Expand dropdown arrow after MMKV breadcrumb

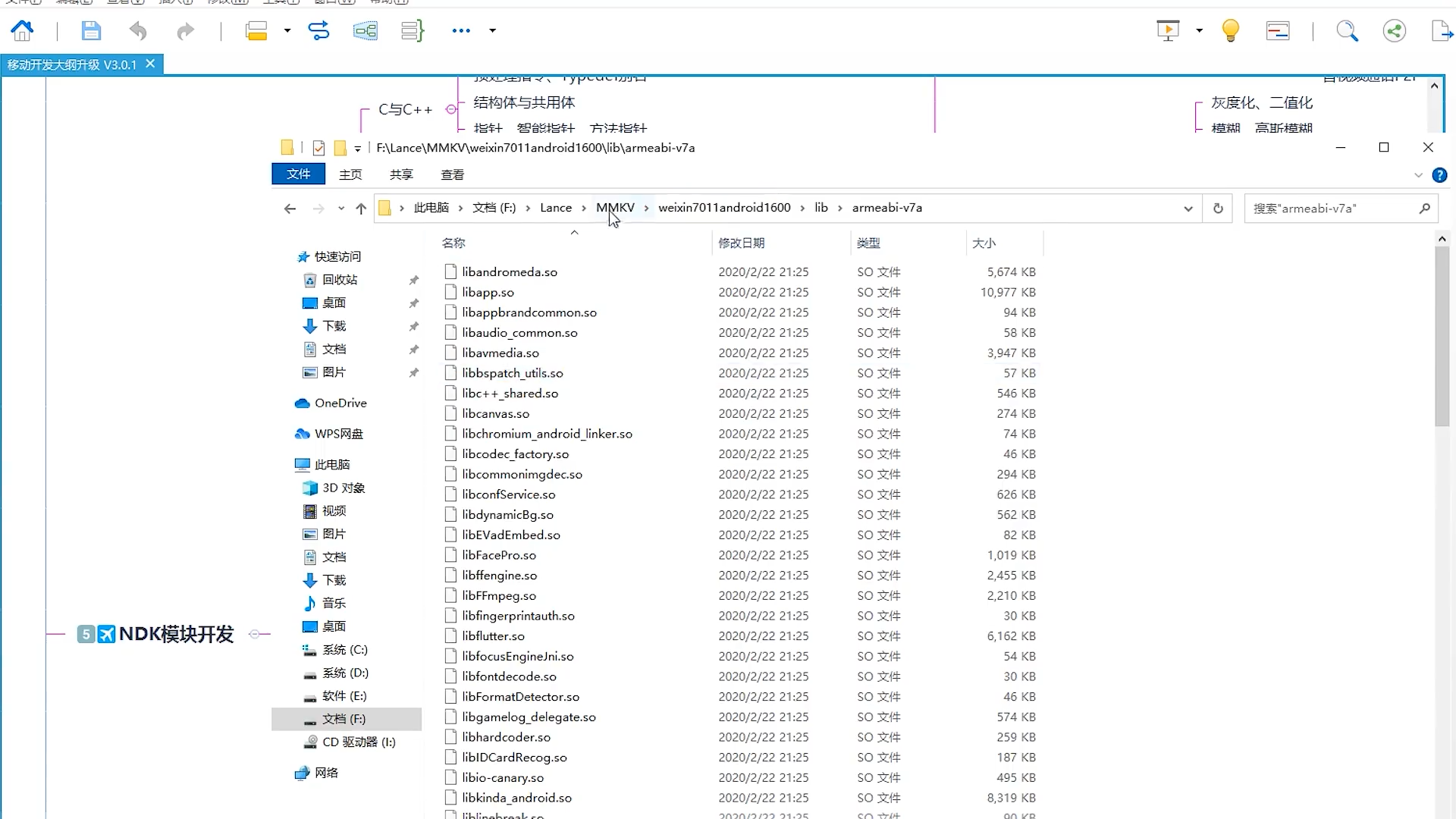[646, 208]
